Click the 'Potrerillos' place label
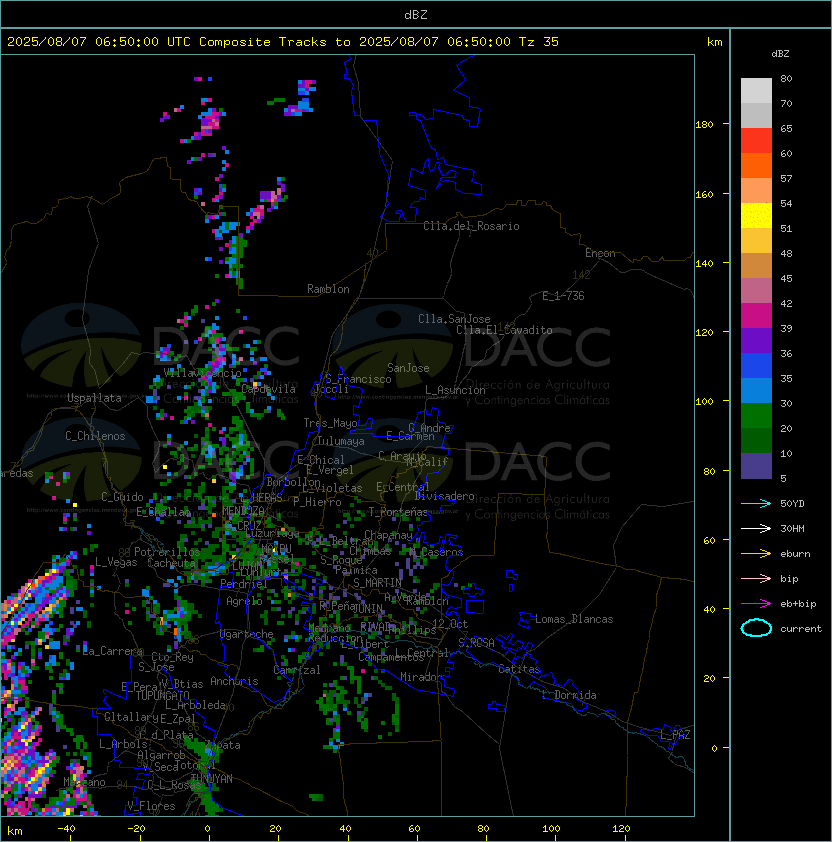Screen dimensions: 832x842 tap(167, 552)
